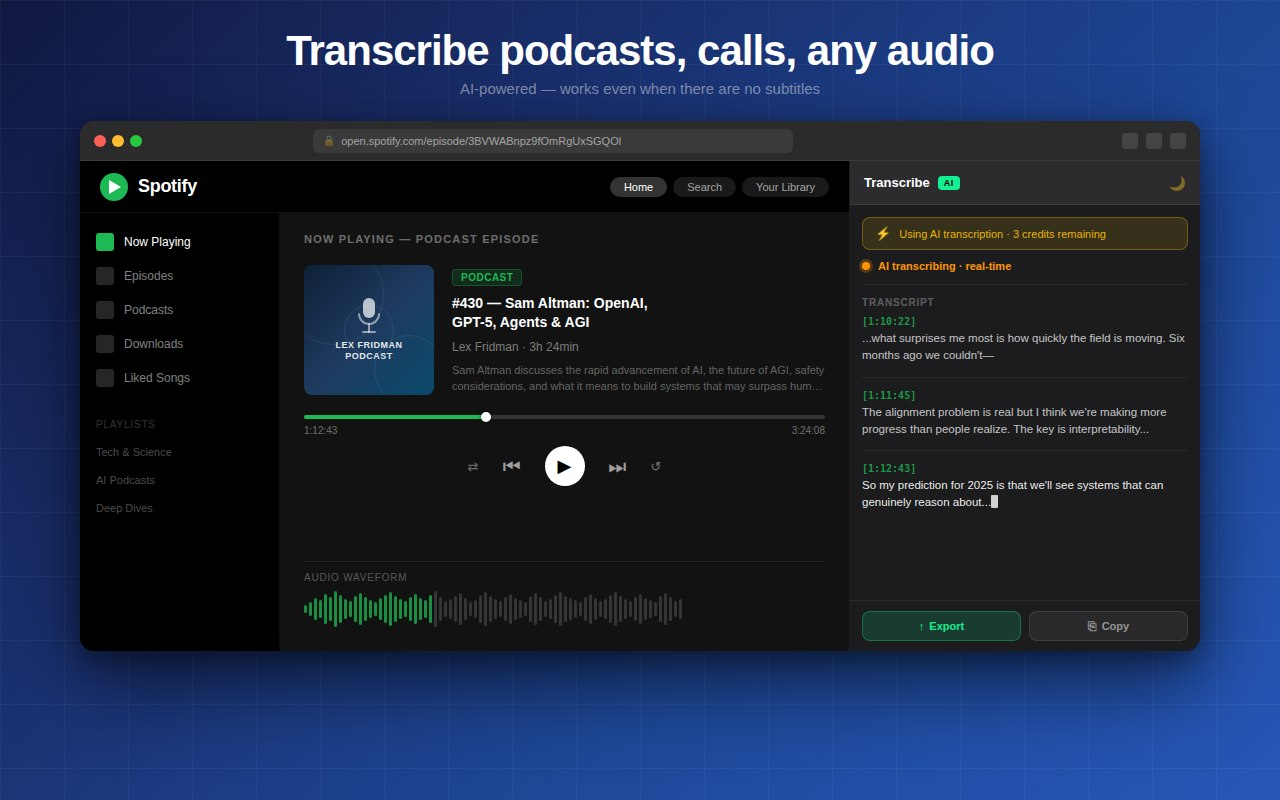Select the AI Podcasts playlist
Viewport: 1280px width, 800px height.
click(126, 480)
